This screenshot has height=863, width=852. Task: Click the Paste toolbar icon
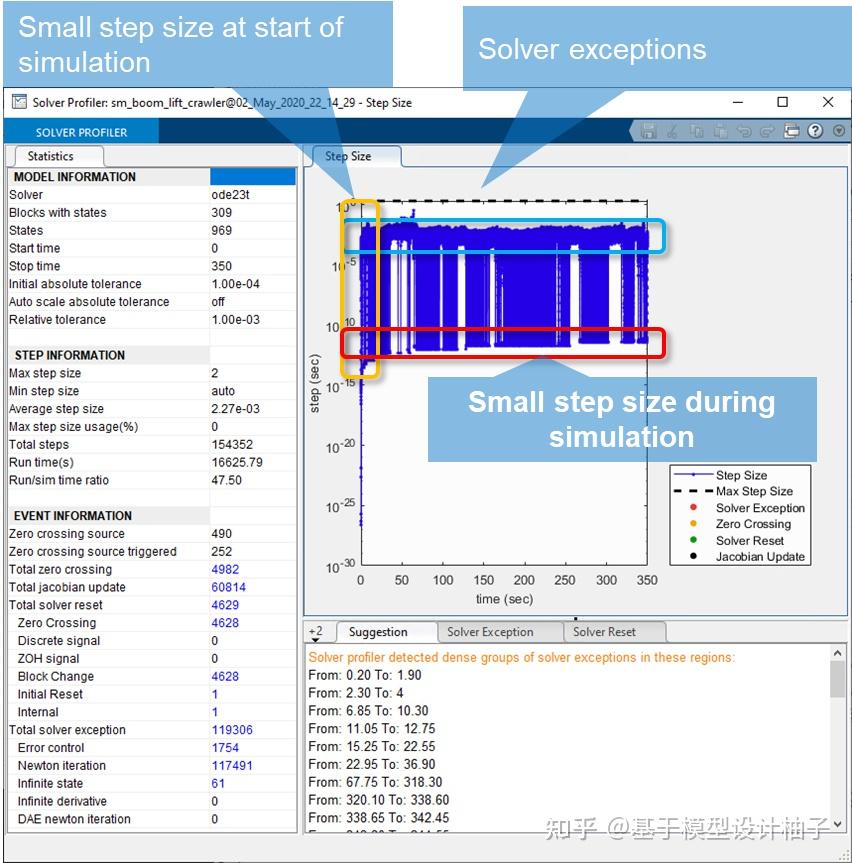pyautogui.click(x=719, y=131)
